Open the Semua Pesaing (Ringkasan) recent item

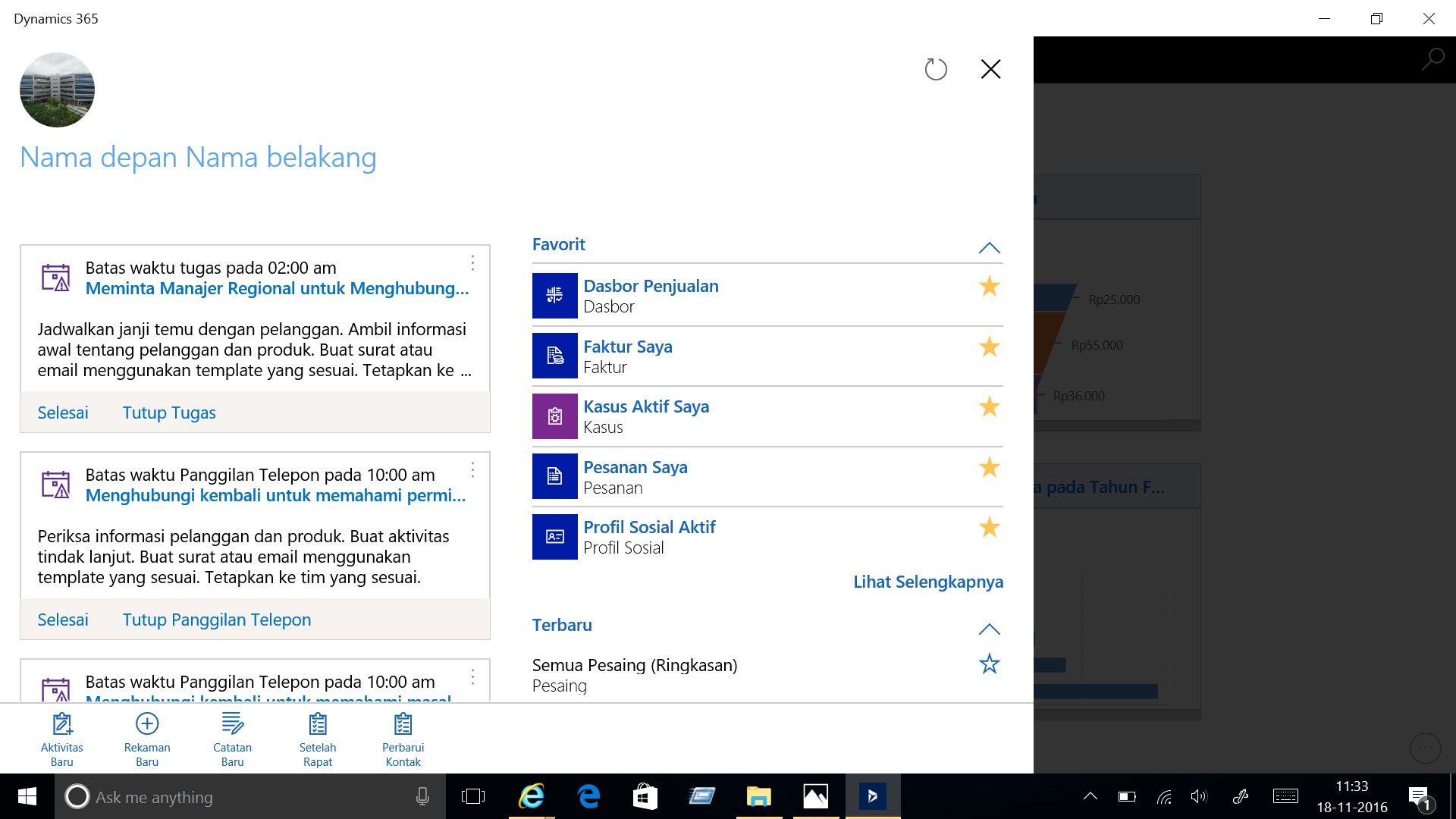click(x=634, y=666)
